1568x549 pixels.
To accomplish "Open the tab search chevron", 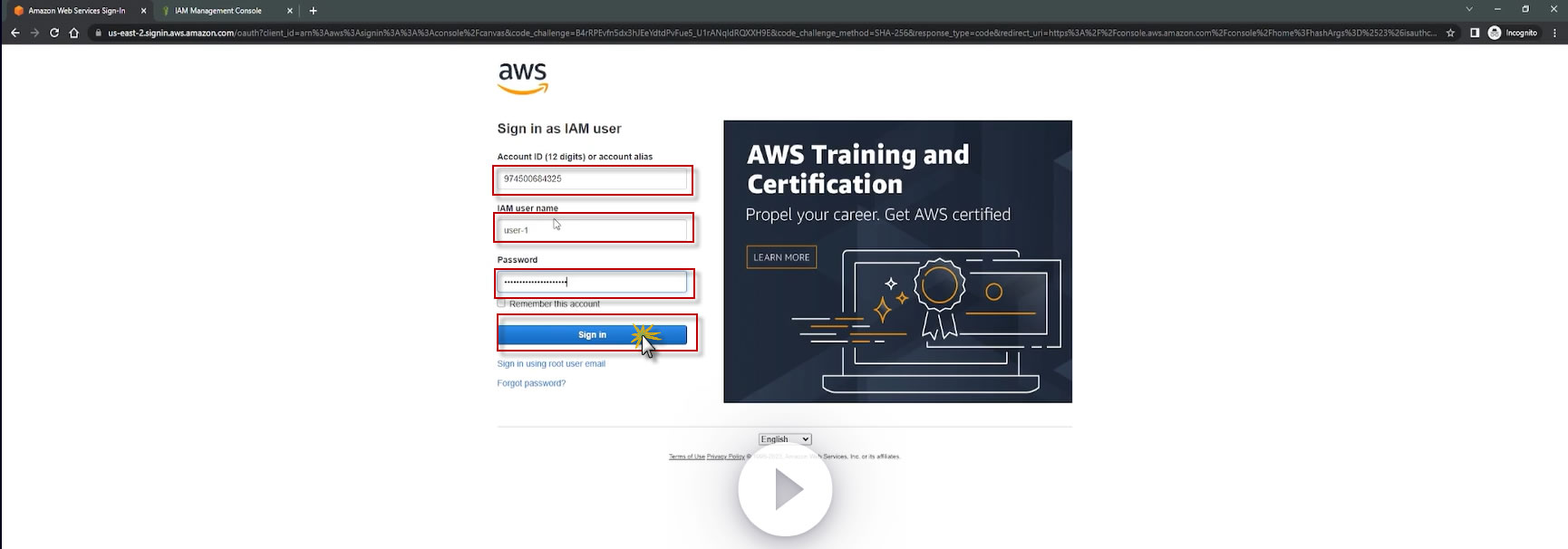I will click(1469, 9).
